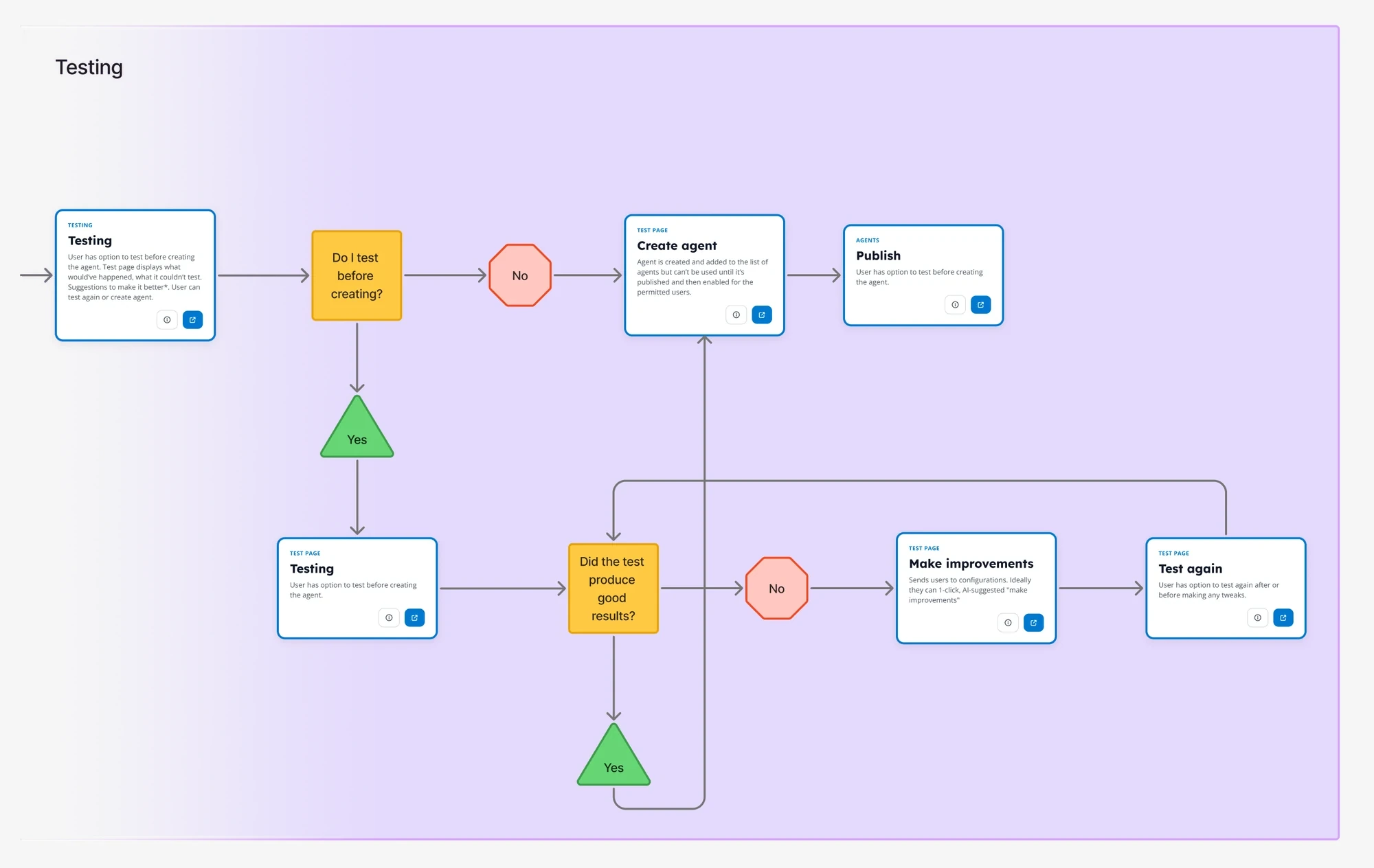Screen dimensions: 1374x868
Task: Click info icon on Create agent card
Action: 736,315
